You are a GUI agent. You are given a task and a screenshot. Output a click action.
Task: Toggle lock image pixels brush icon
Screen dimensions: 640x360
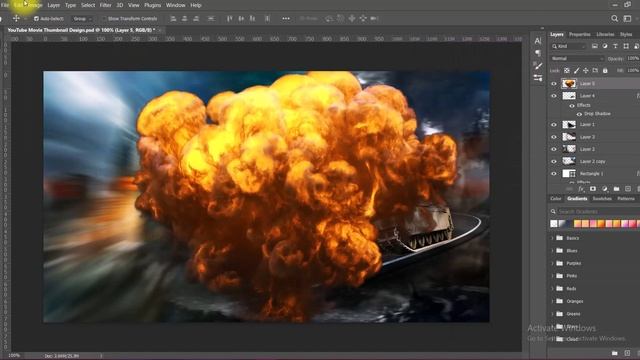pos(576,71)
